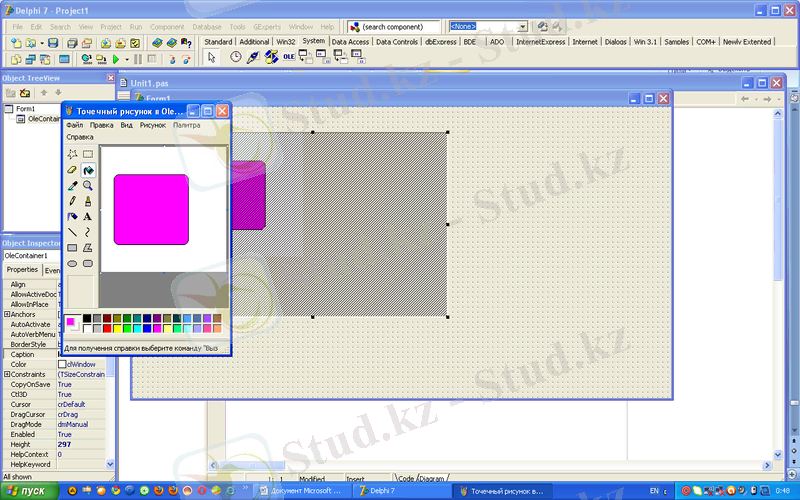The width and height of the screenshot is (800, 500).
Task: Select the Rounded Rectangle shape tool
Action: coord(88,264)
